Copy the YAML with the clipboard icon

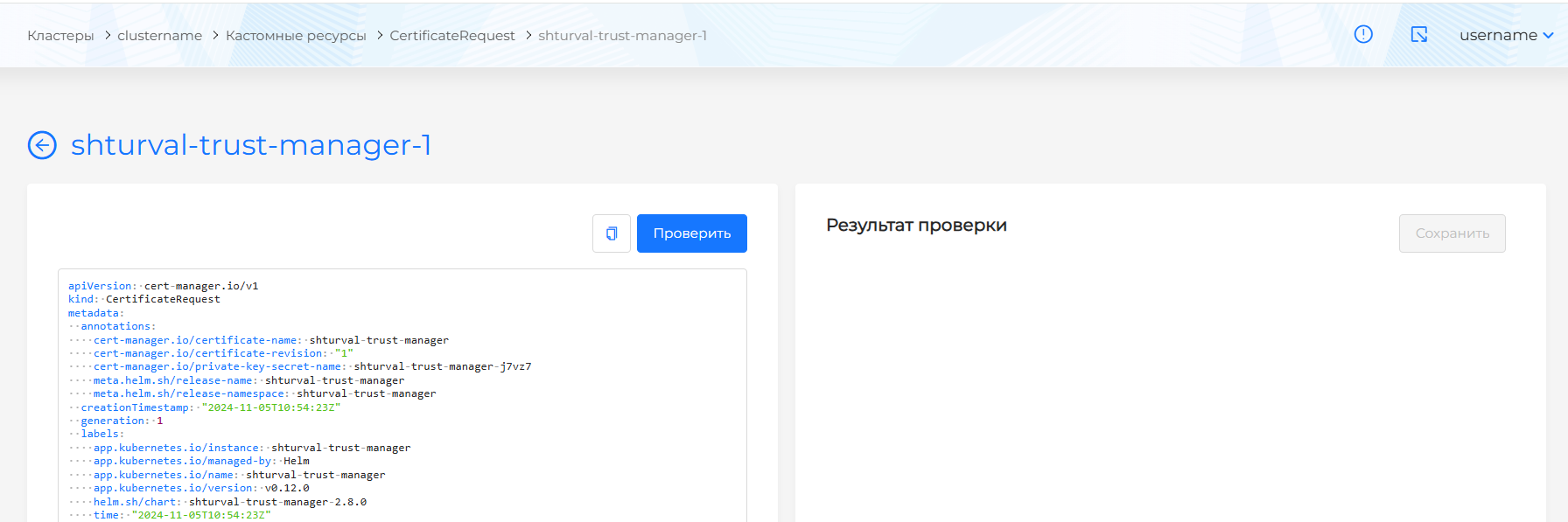(x=612, y=233)
